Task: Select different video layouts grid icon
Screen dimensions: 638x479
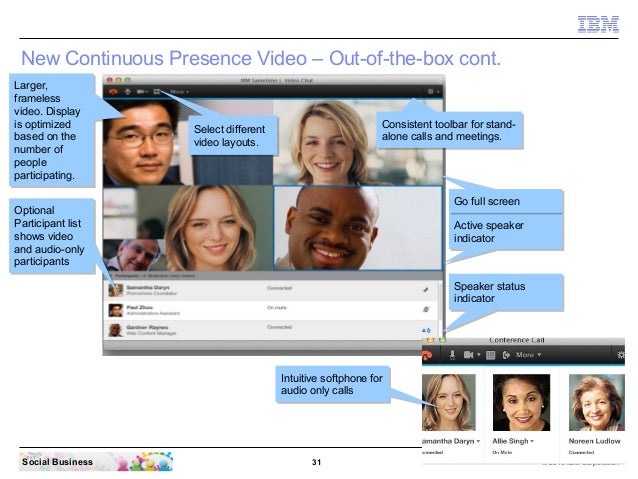Action: (157, 92)
